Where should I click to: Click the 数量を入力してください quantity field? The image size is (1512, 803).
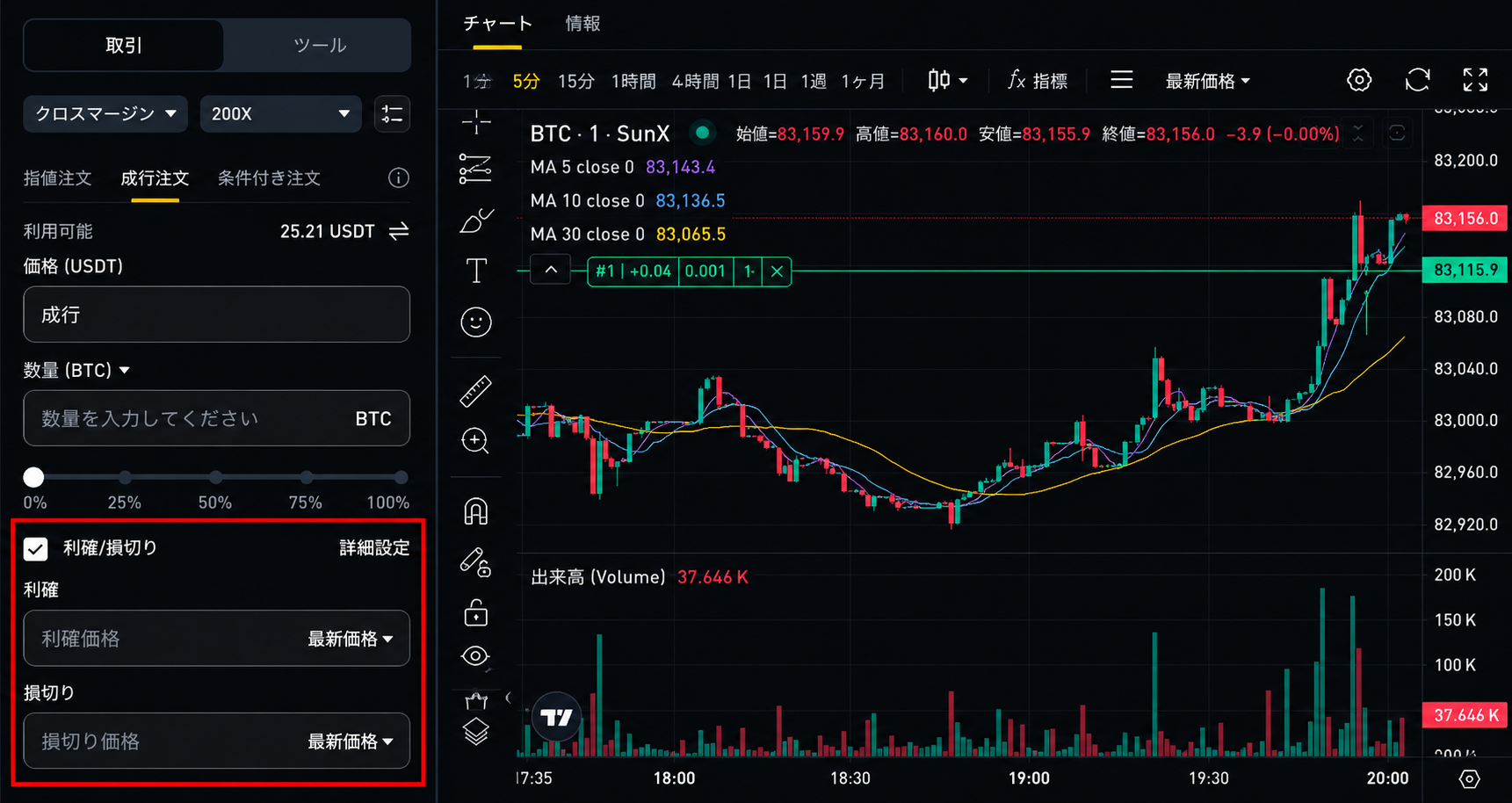pos(216,418)
